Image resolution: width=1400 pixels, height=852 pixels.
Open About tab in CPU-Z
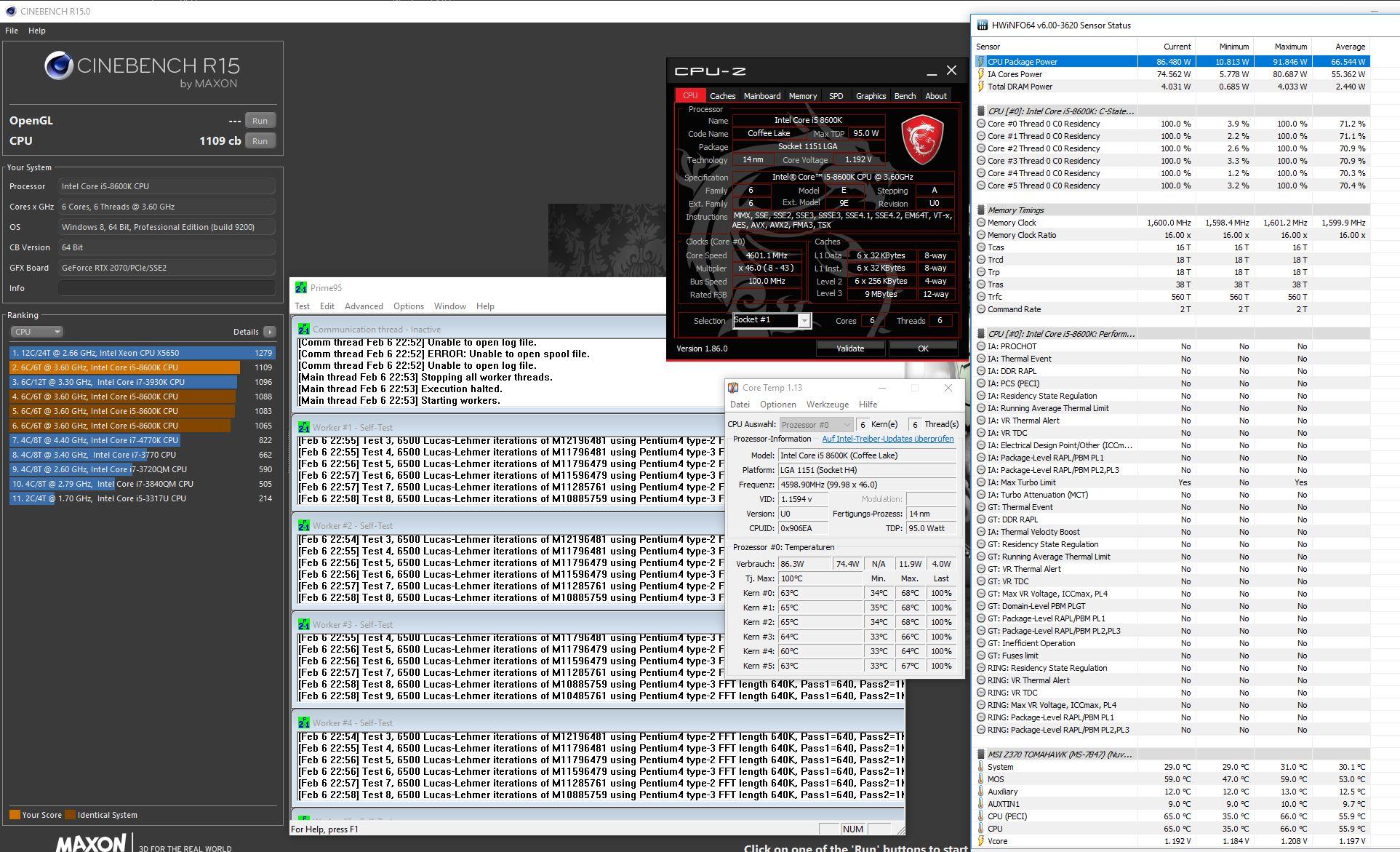(x=936, y=96)
